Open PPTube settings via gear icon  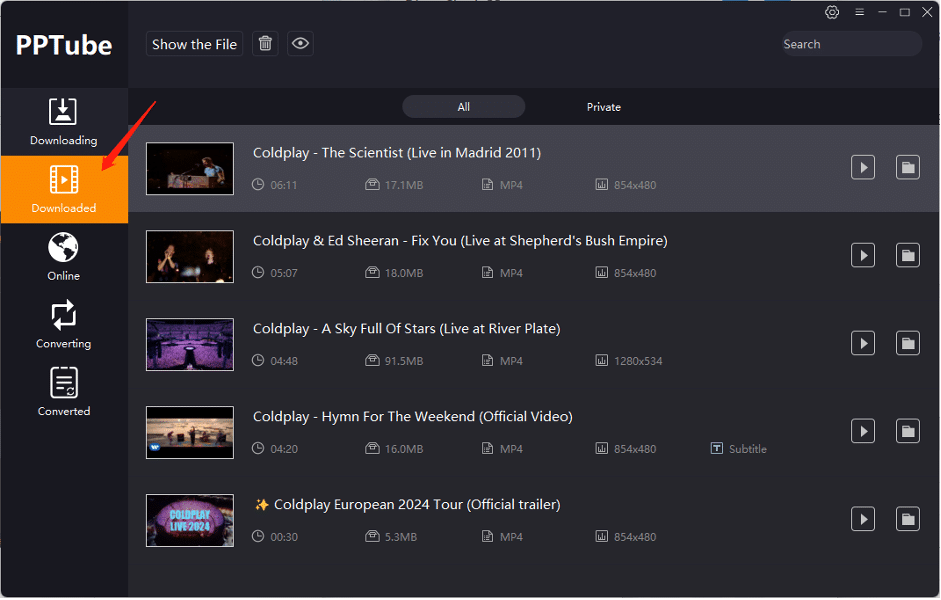pyautogui.click(x=832, y=12)
